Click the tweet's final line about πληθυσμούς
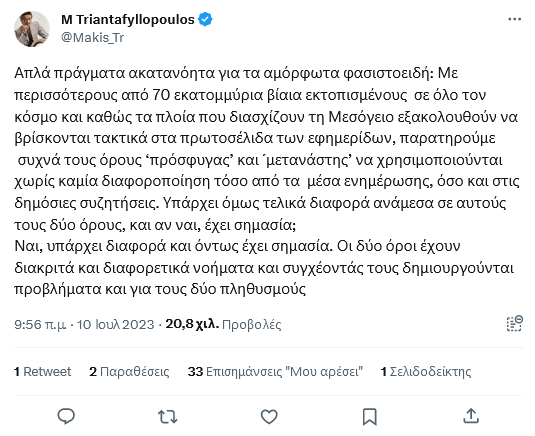 pyautogui.click(x=160, y=289)
